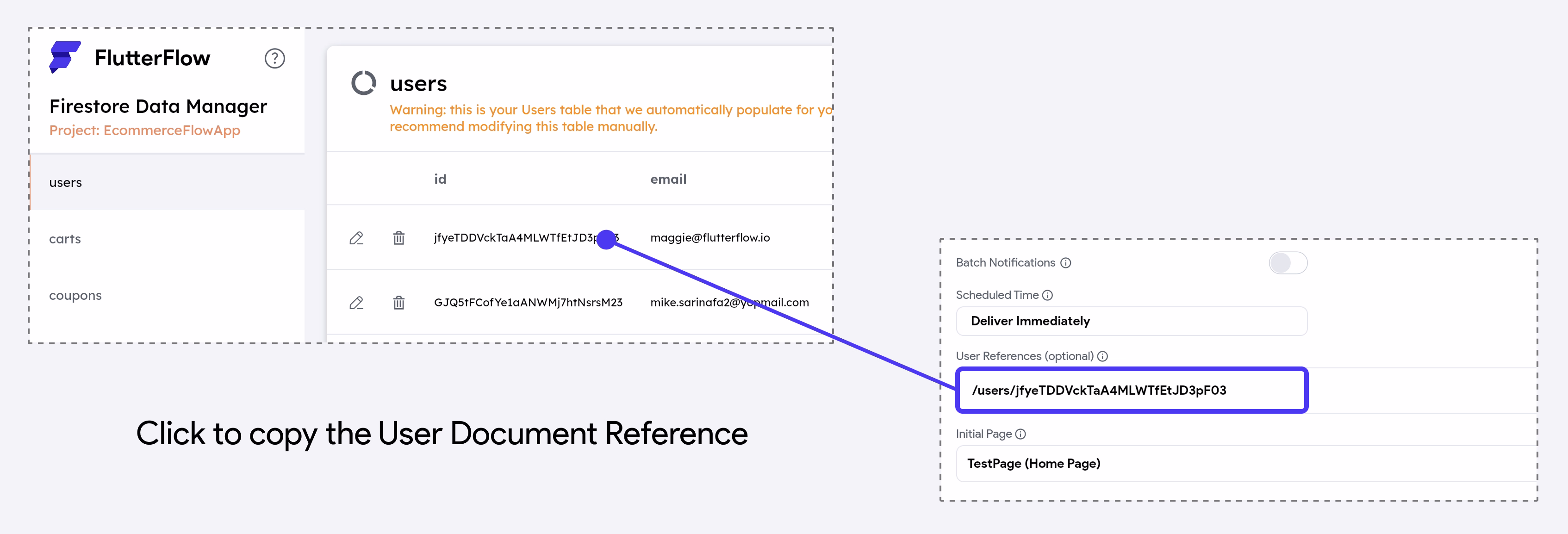Click the orange users table warning text
This screenshot has width=1568, height=534.
click(x=610, y=118)
